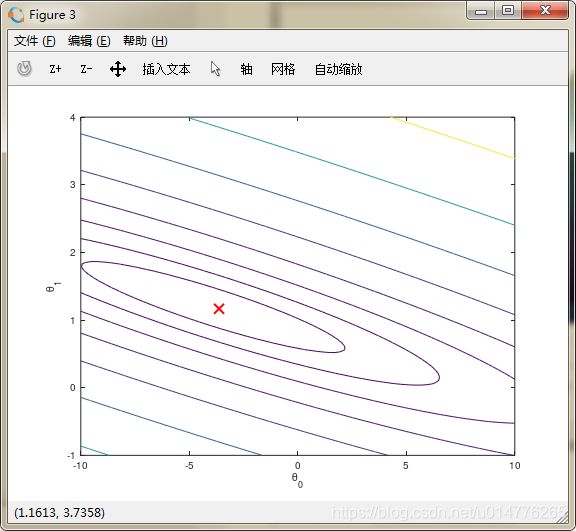Click the x-axis tick label -5
The height and width of the screenshot is (531, 576).
click(x=189, y=466)
